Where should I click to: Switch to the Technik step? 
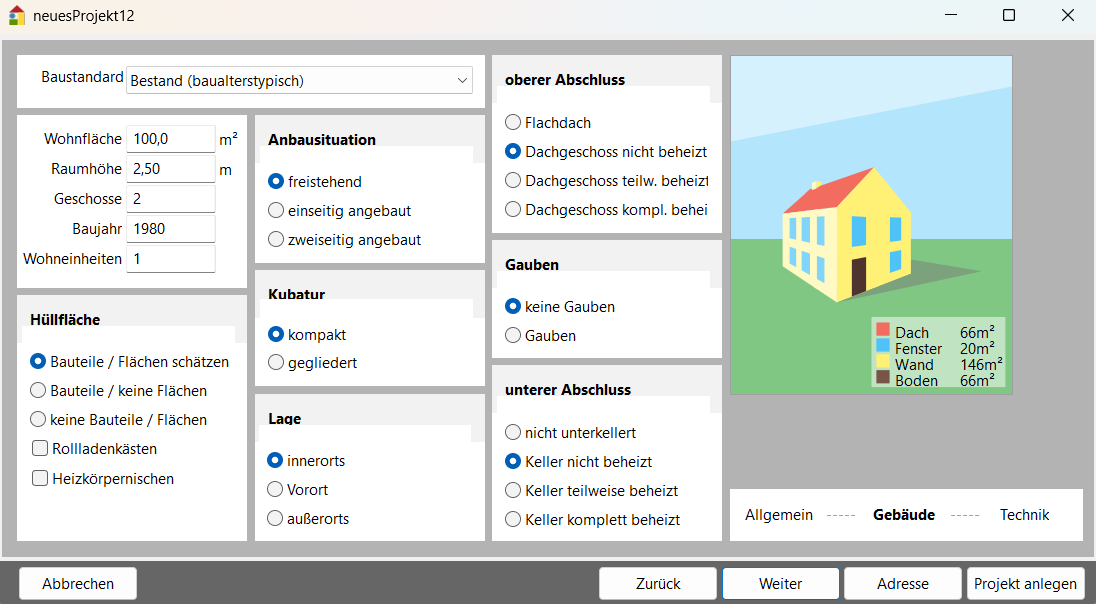pos(1024,515)
